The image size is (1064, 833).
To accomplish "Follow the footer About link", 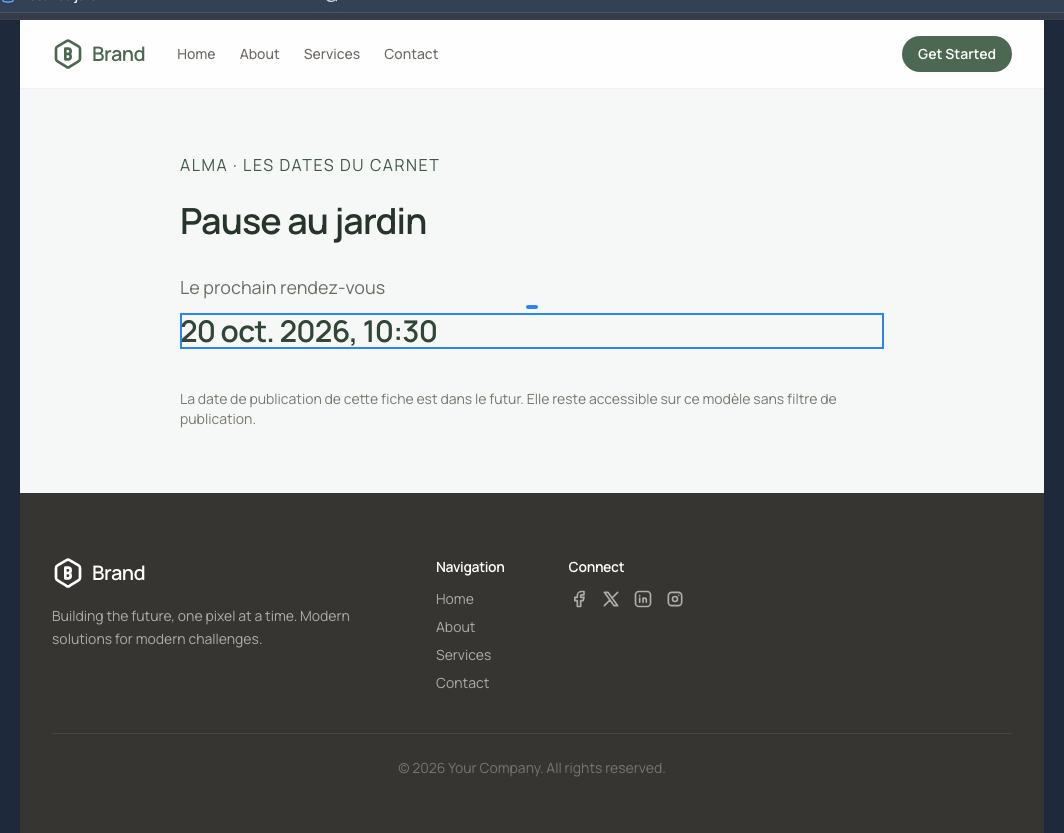I will coord(455,627).
